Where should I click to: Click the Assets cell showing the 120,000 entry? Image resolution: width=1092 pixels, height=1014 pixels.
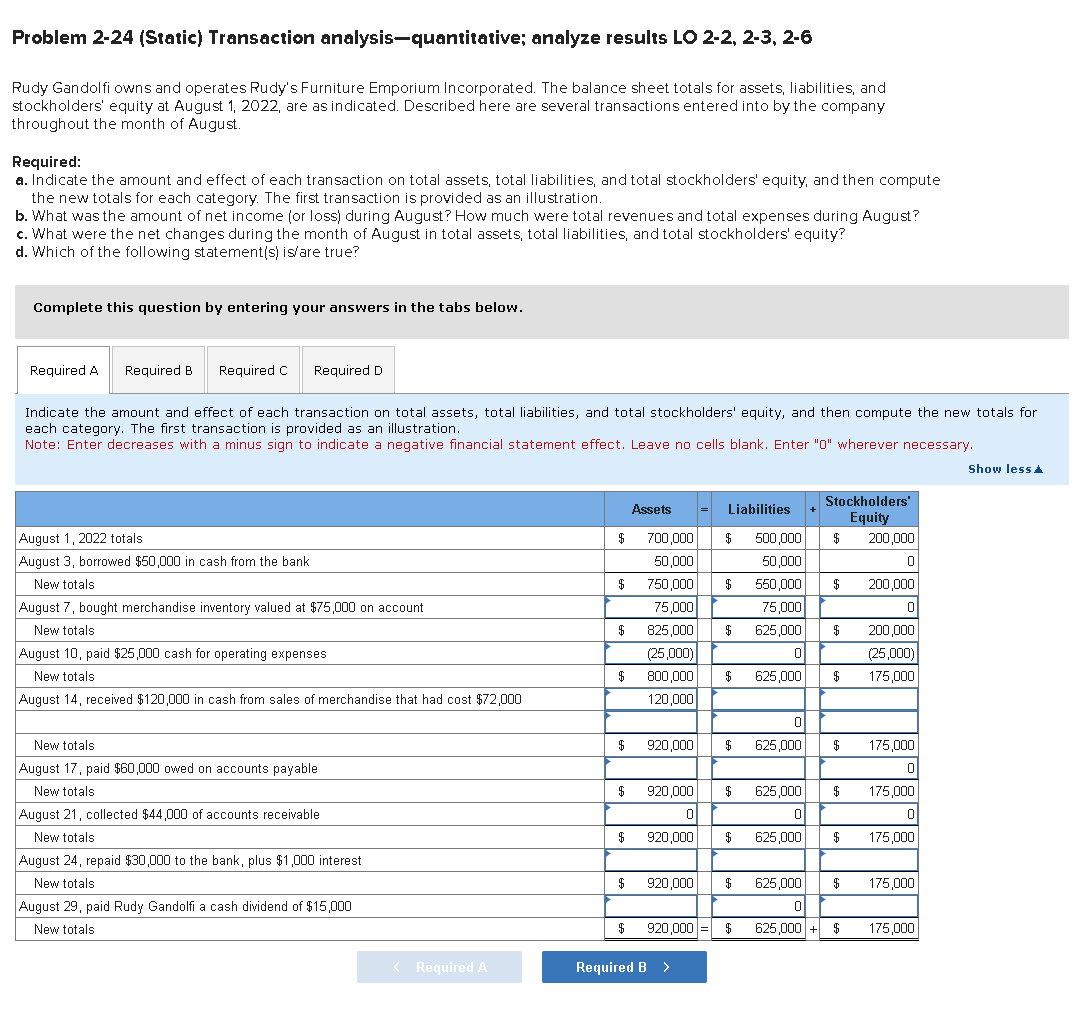651,699
